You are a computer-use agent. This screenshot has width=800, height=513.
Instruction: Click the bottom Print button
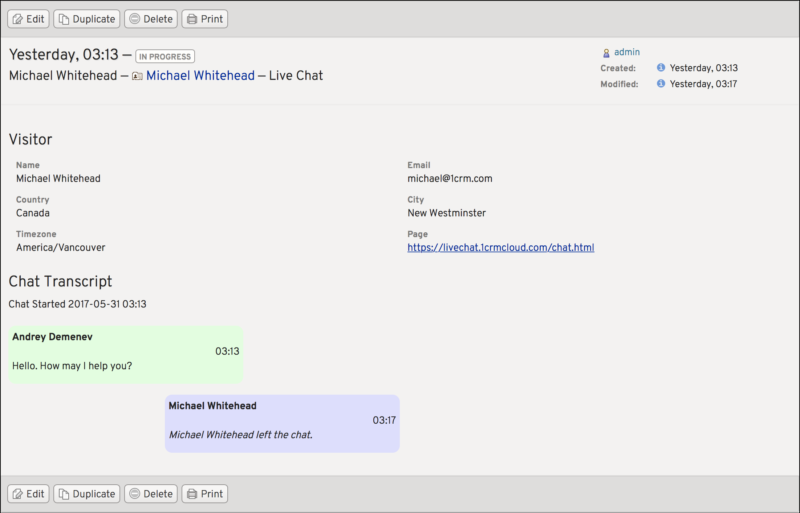point(204,494)
